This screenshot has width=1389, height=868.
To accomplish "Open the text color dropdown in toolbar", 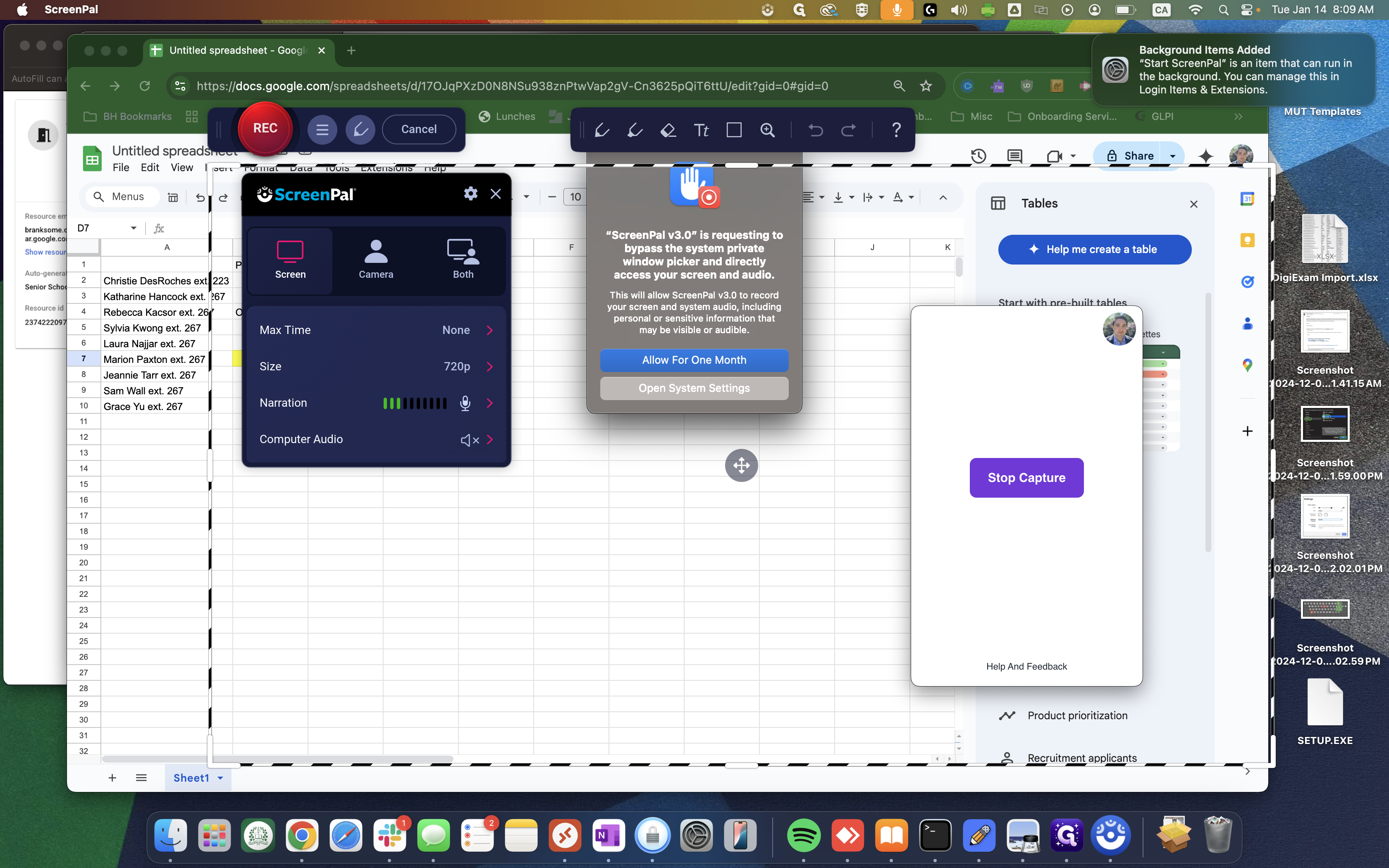I will click(911, 198).
